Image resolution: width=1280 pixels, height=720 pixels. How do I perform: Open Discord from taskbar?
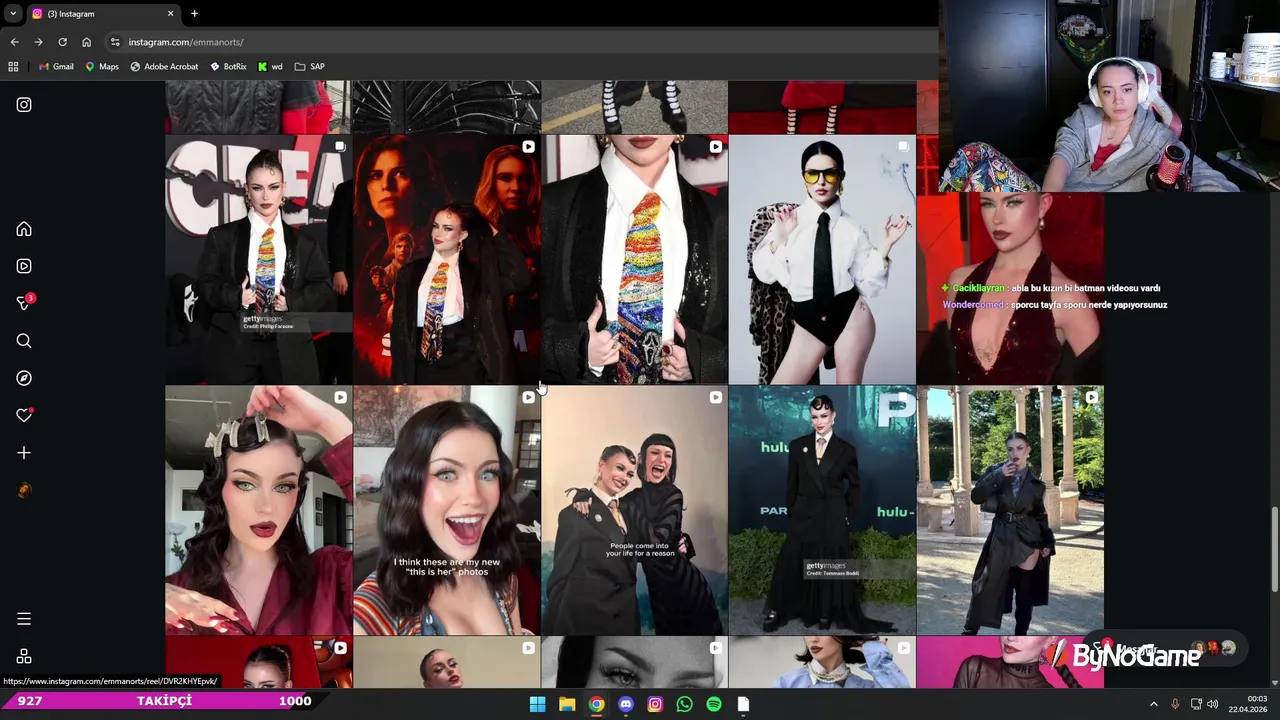point(626,704)
